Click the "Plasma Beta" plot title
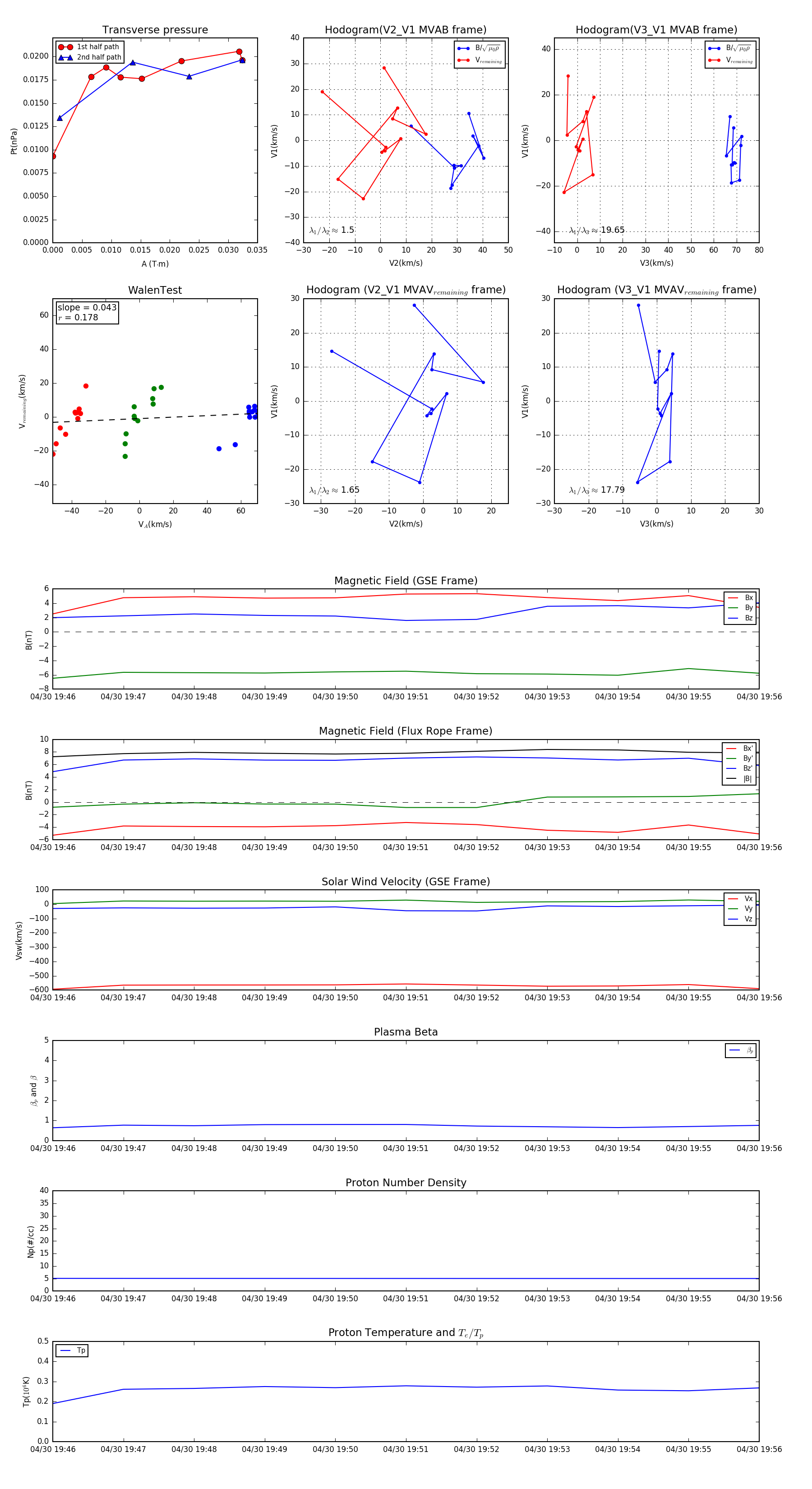812x1489 pixels. (x=406, y=1032)
